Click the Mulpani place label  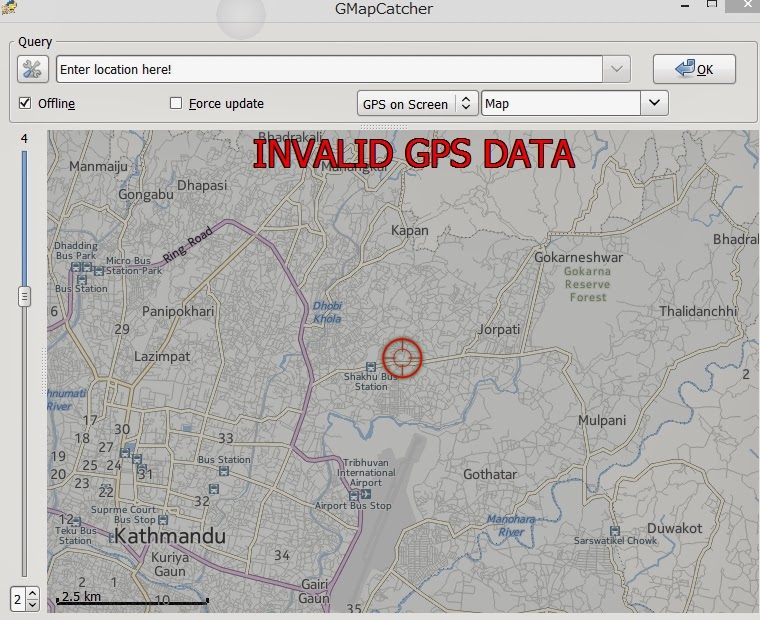602,420
